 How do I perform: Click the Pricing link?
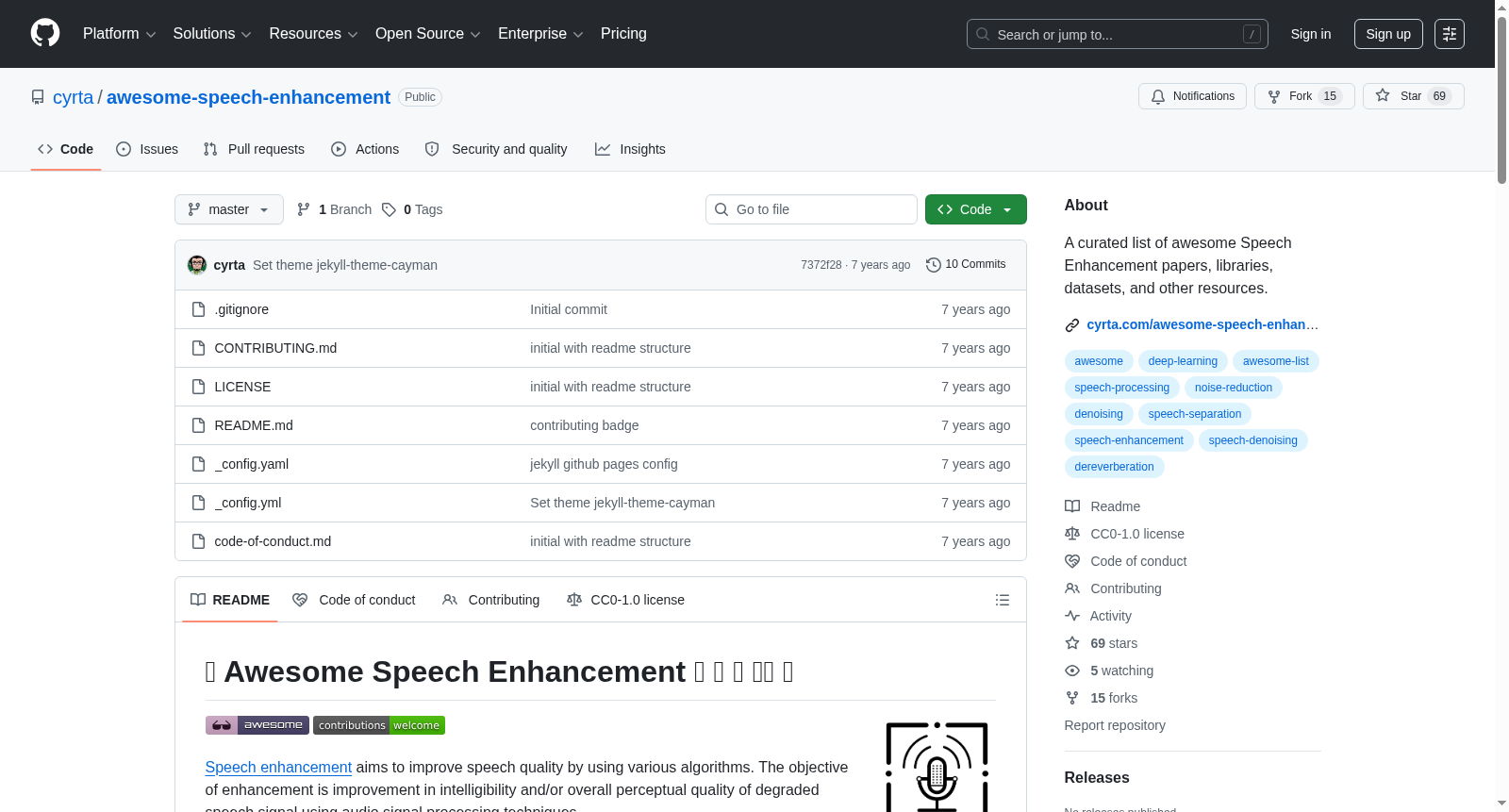point(623,34)
